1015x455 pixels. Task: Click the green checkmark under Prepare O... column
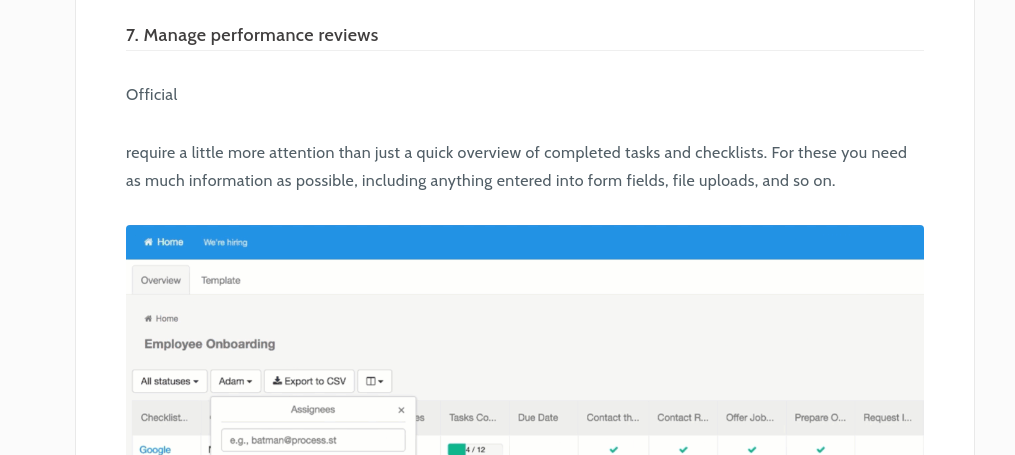[x=821, y=449]
